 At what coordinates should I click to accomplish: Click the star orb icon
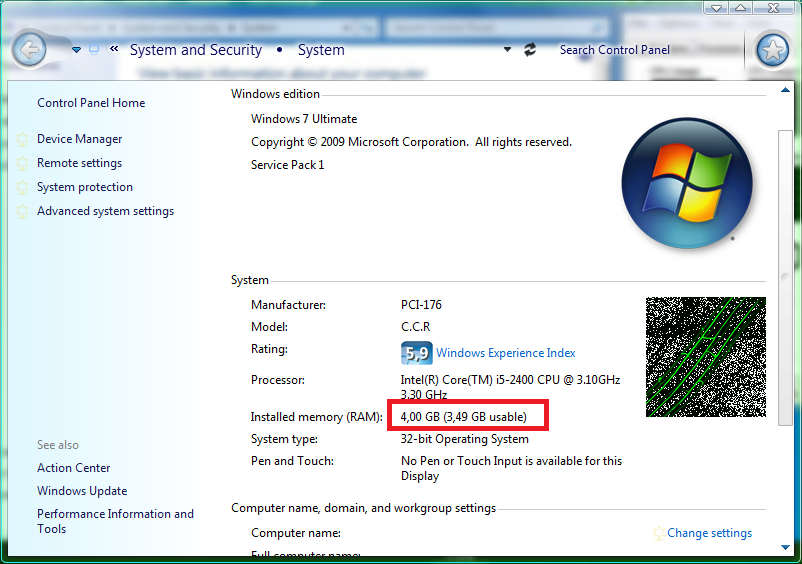coord(772,50)
